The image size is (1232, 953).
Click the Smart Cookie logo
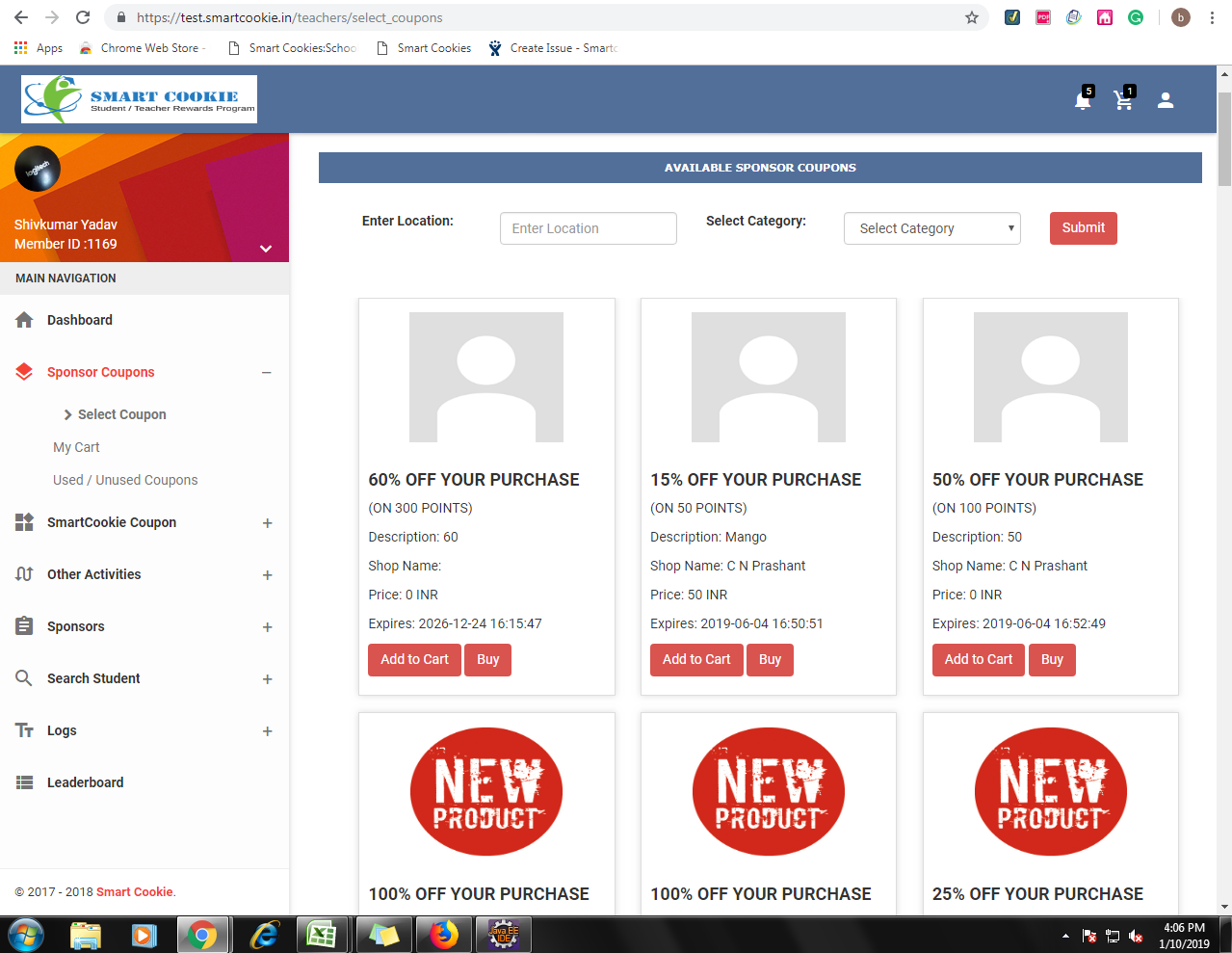coord(139,99)
